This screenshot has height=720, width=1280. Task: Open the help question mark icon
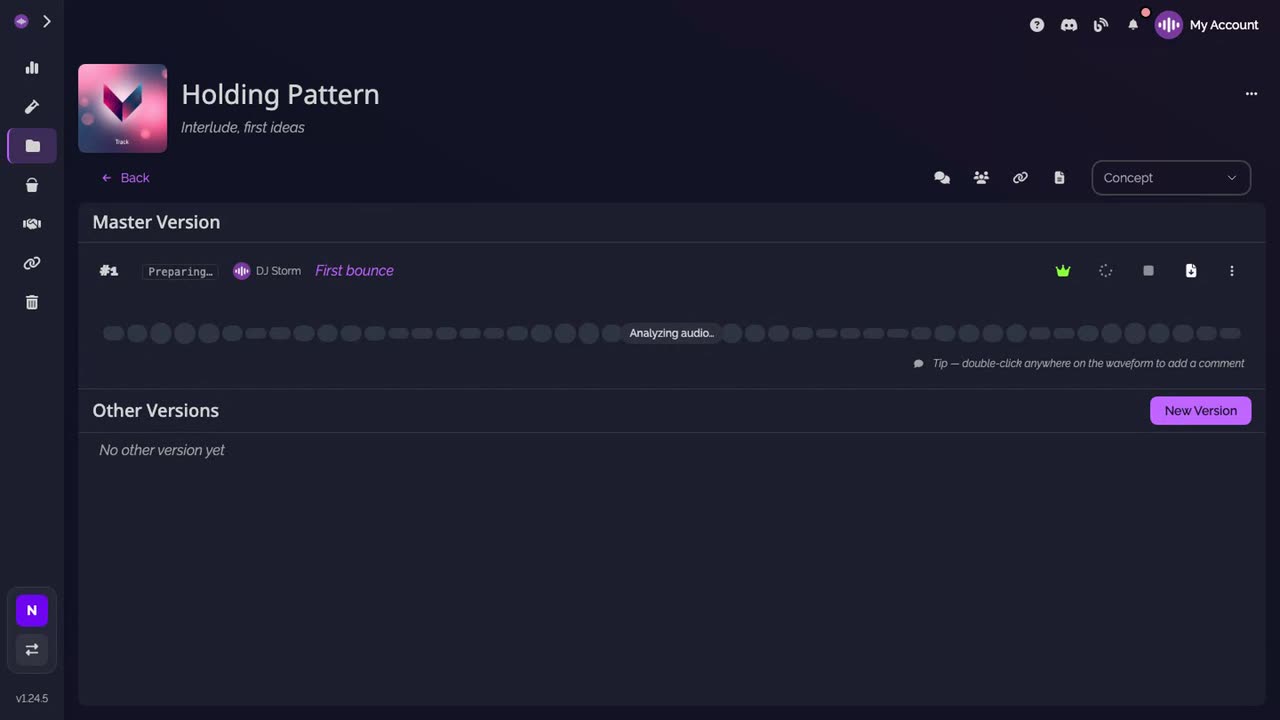tap(1037, 25)
